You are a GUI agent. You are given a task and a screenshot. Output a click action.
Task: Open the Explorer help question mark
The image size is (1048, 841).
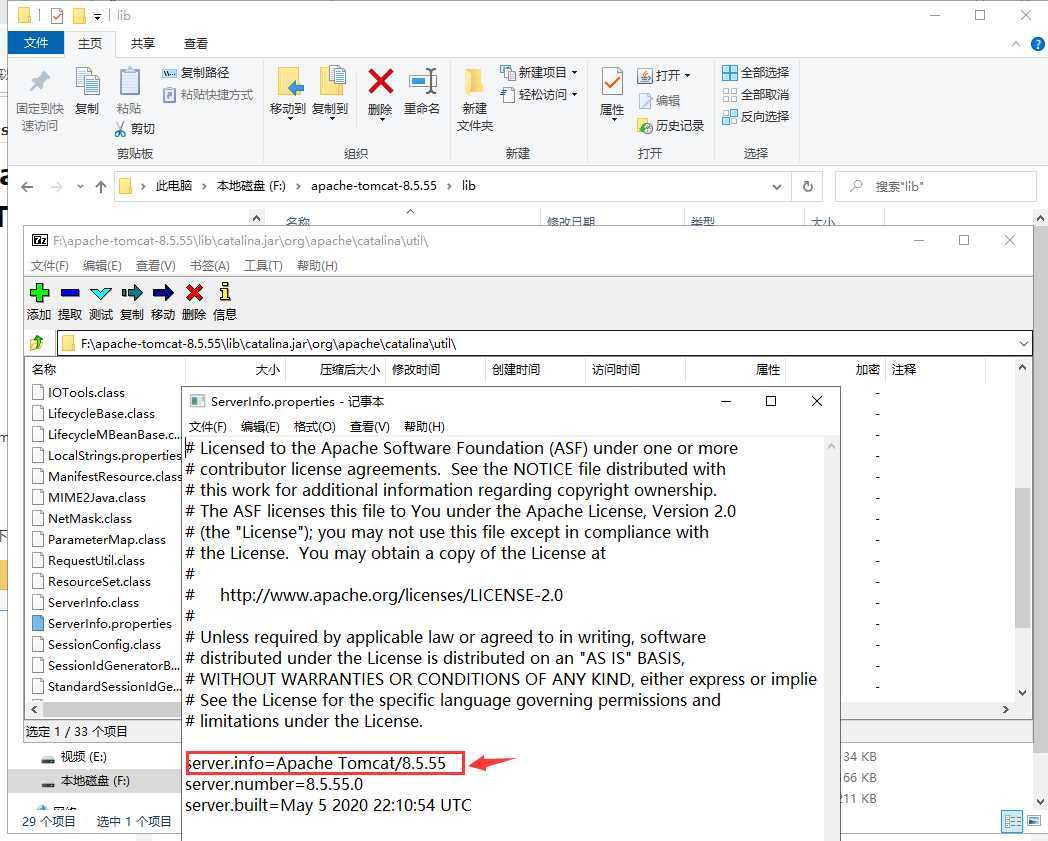1037,44
